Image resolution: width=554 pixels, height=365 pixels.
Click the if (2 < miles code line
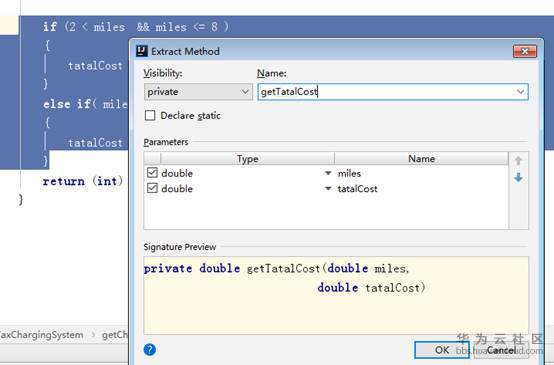point(136,27)
